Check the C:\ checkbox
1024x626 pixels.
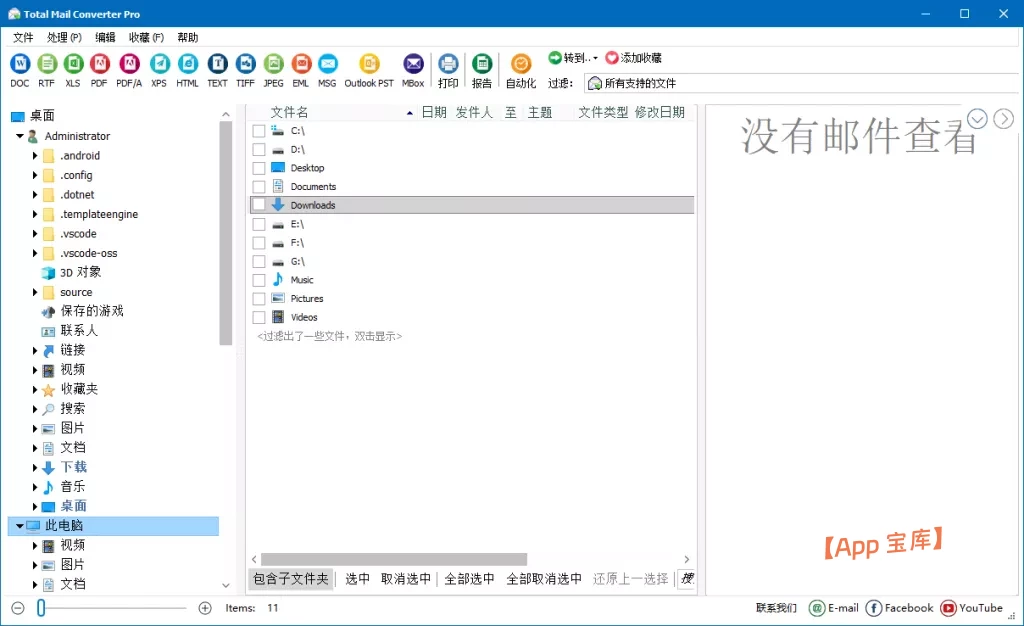click(259, 131)
